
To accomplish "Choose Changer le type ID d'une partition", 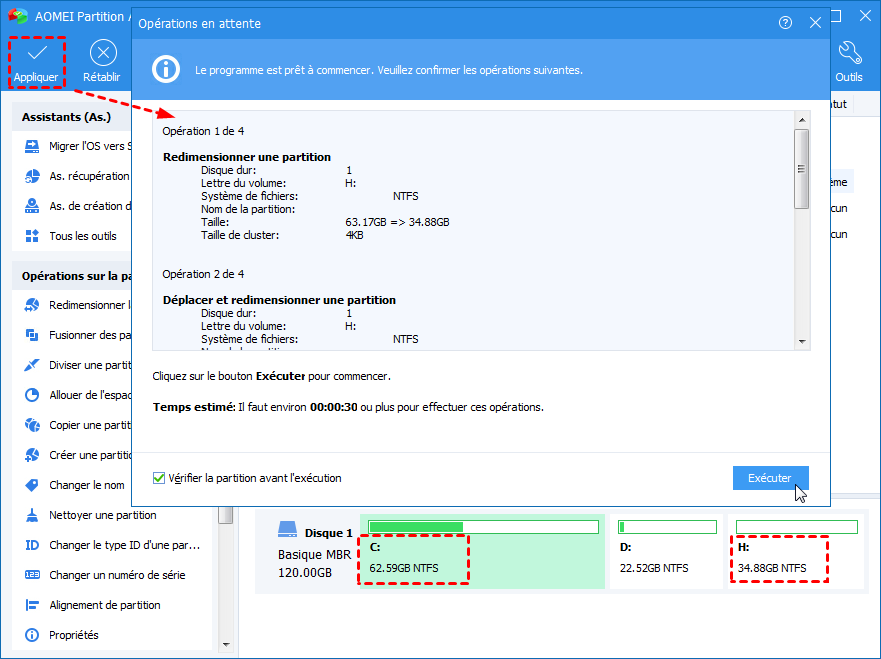I will [124, 545].
